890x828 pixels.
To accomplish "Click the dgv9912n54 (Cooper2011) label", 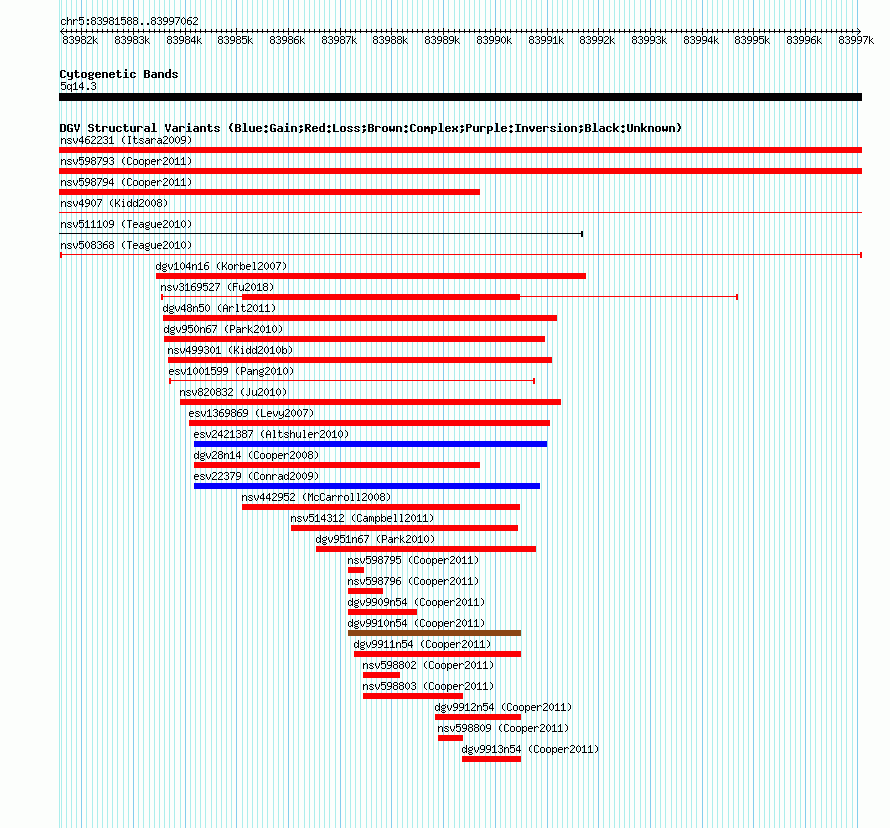I will click(x=503, y=707).
